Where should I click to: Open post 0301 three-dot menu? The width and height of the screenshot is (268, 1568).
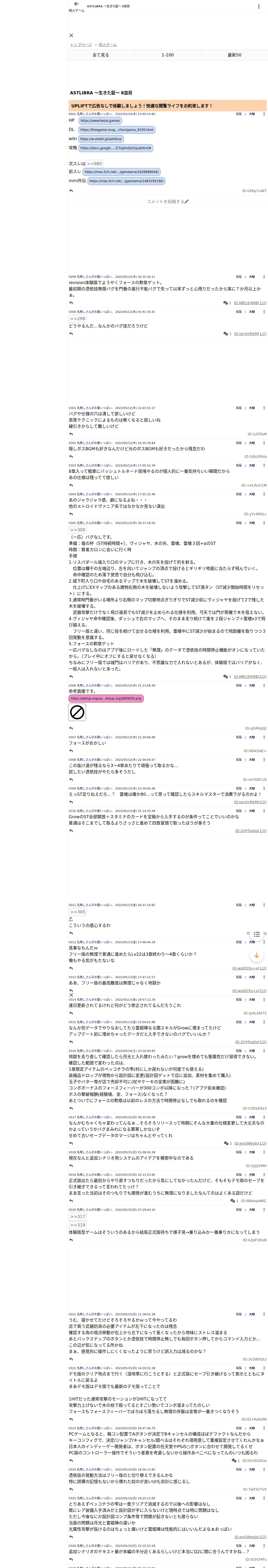[264, 408]
